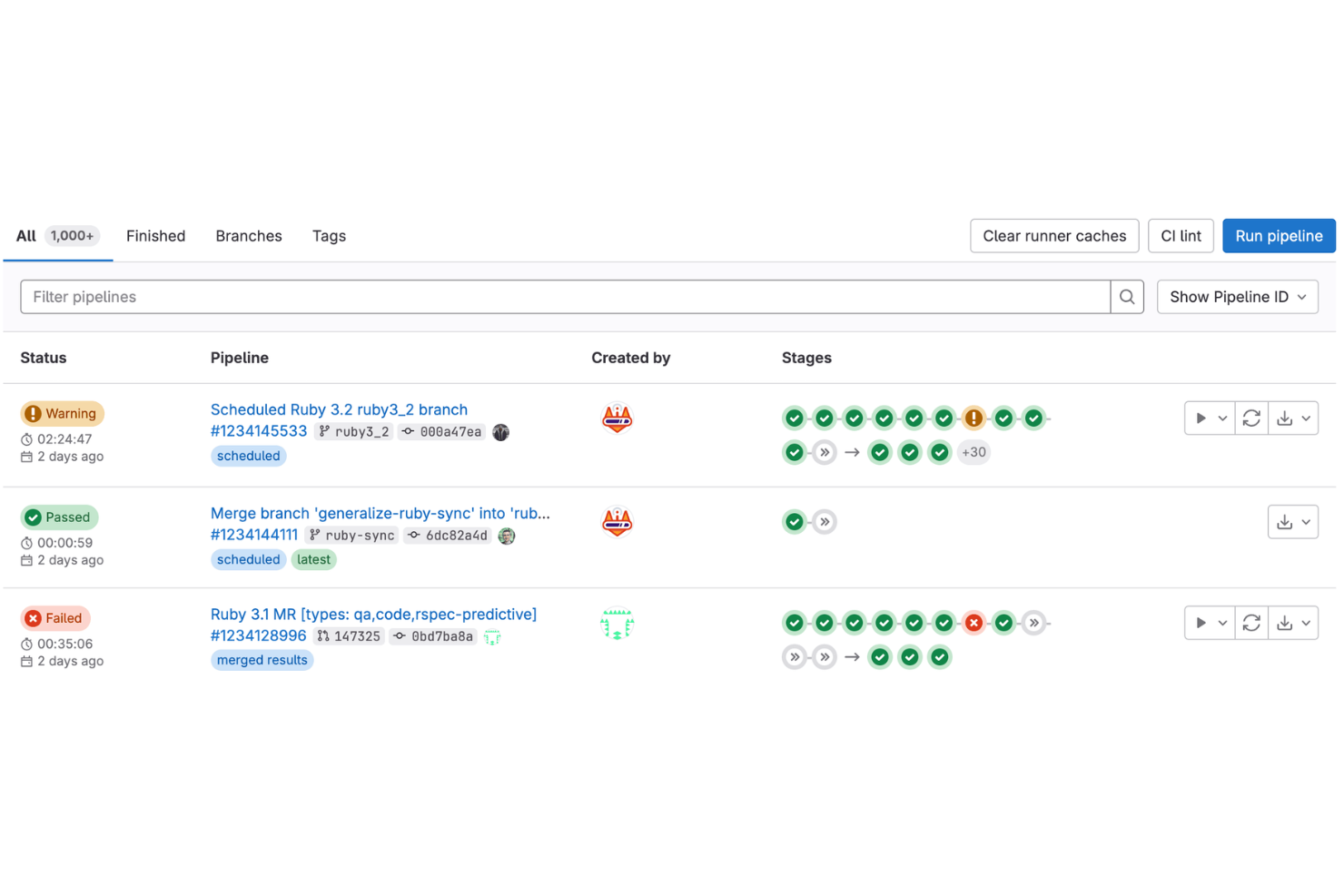The height and width of the screenshot is (896, 1344).
Task: Click the failed stage icon in the Ruby 3.1 MR pipeline
Action: (x=973, y=623)
